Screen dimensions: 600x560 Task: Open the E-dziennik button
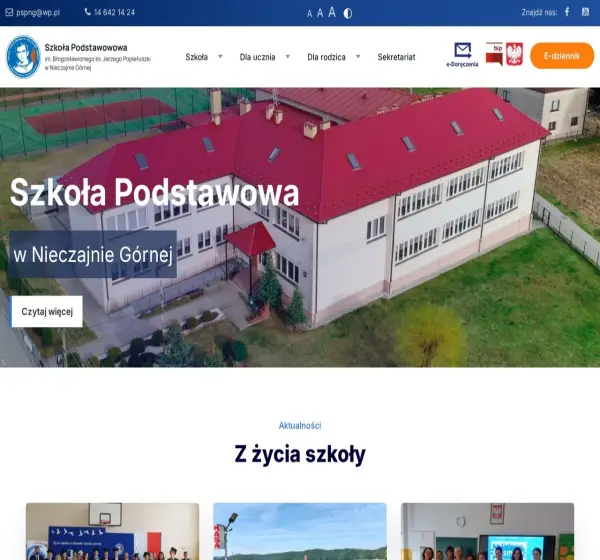coord(562,56)
